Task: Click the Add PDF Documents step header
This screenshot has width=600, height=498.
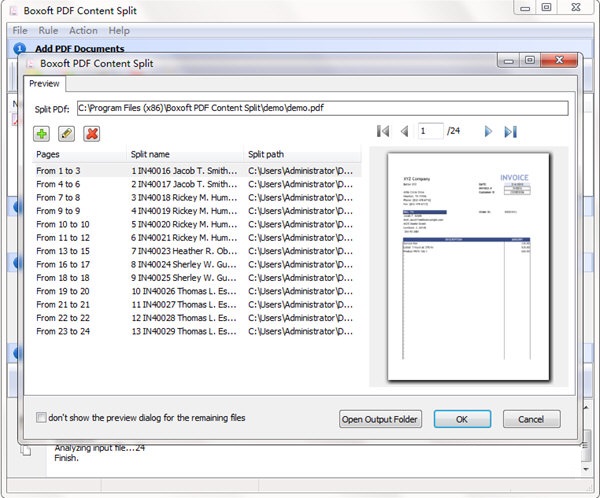Action: [x=80, y=49]
